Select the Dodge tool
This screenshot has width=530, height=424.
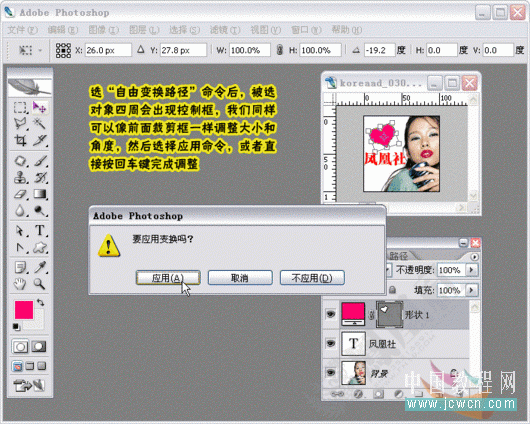click(40, 211)
